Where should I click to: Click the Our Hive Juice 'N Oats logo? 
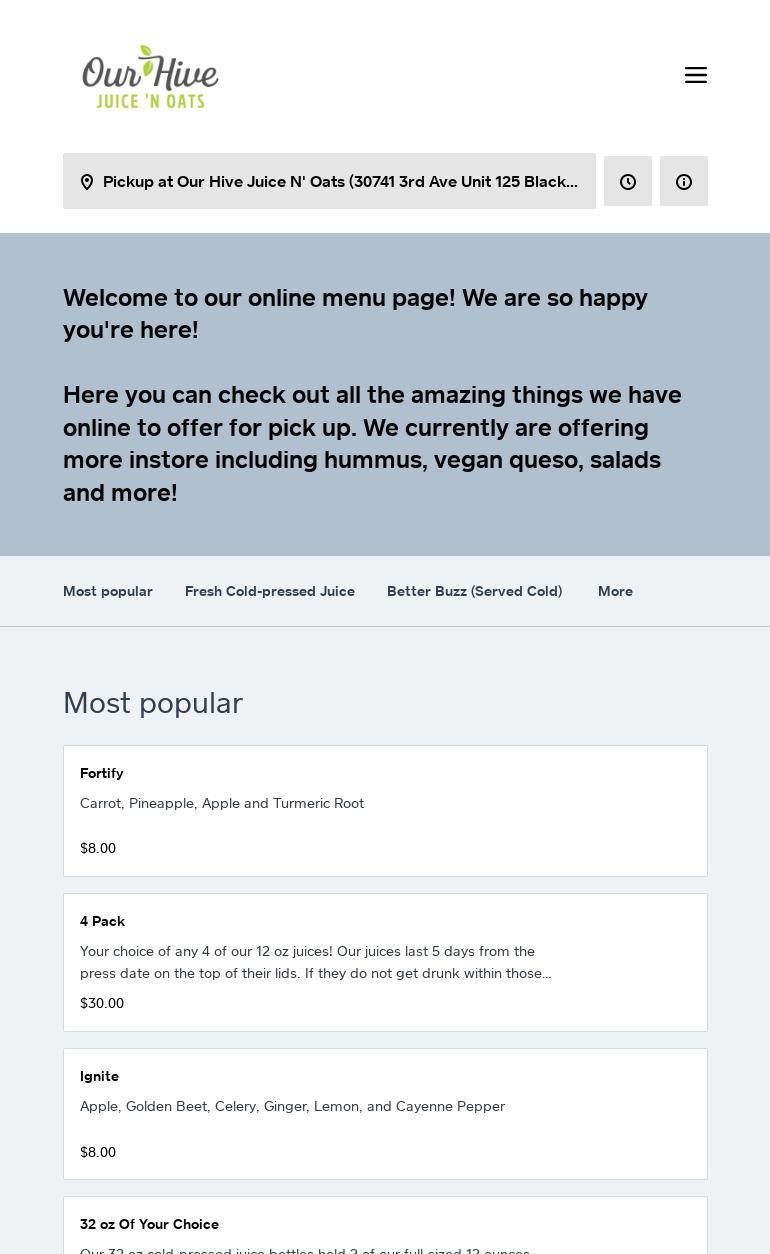(150, 76)
